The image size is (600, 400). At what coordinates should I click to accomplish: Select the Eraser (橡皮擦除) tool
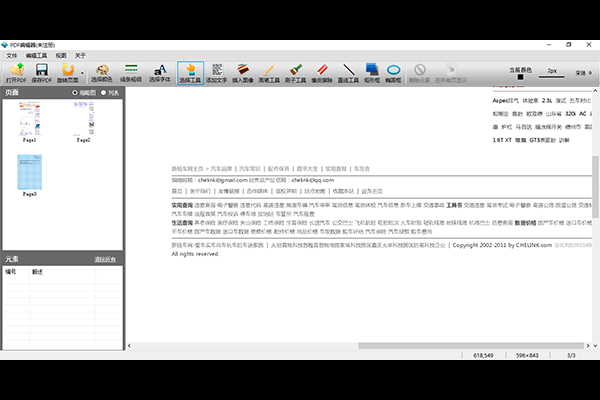point(322,73)
